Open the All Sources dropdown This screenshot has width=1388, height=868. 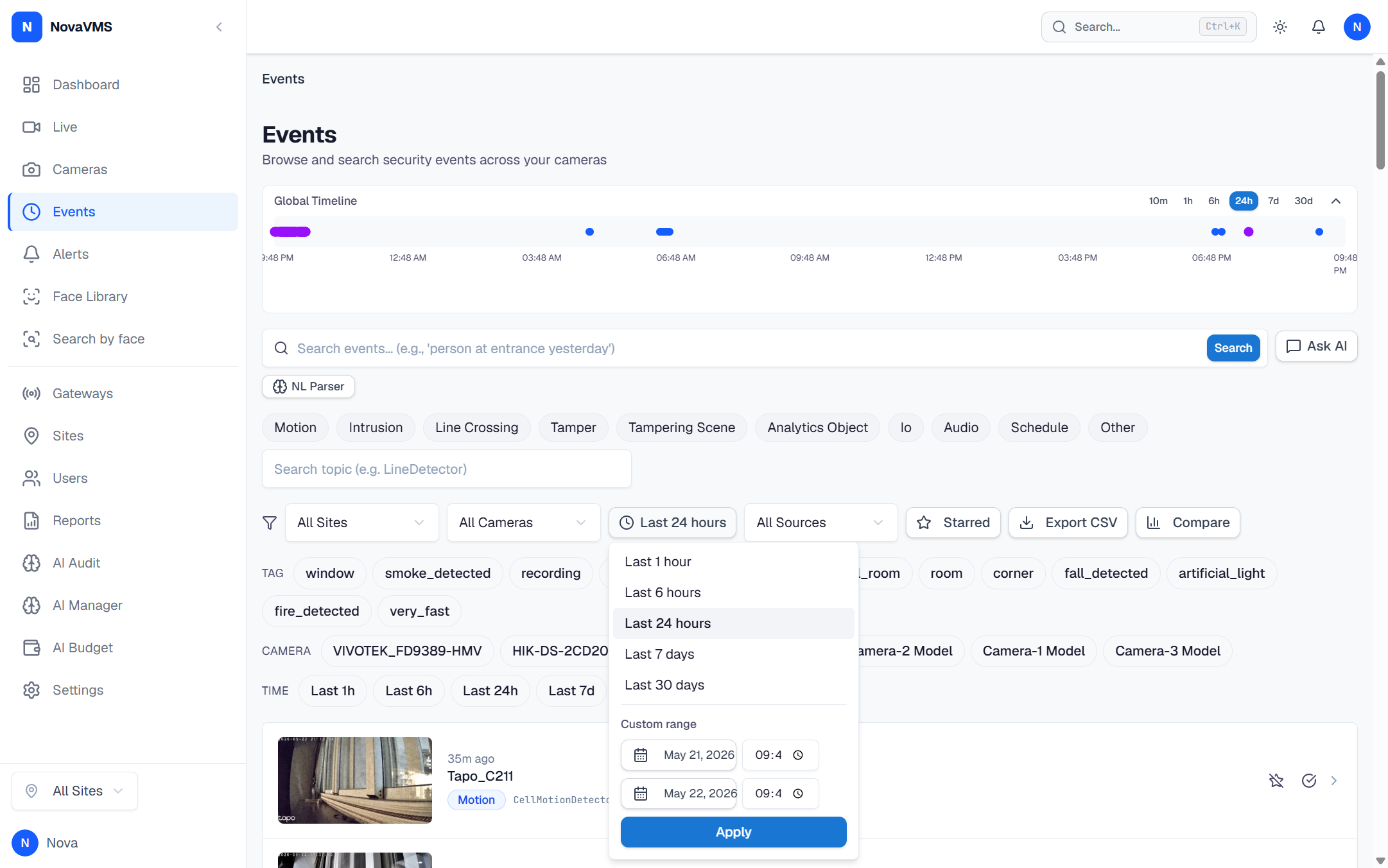click(821, 523)
